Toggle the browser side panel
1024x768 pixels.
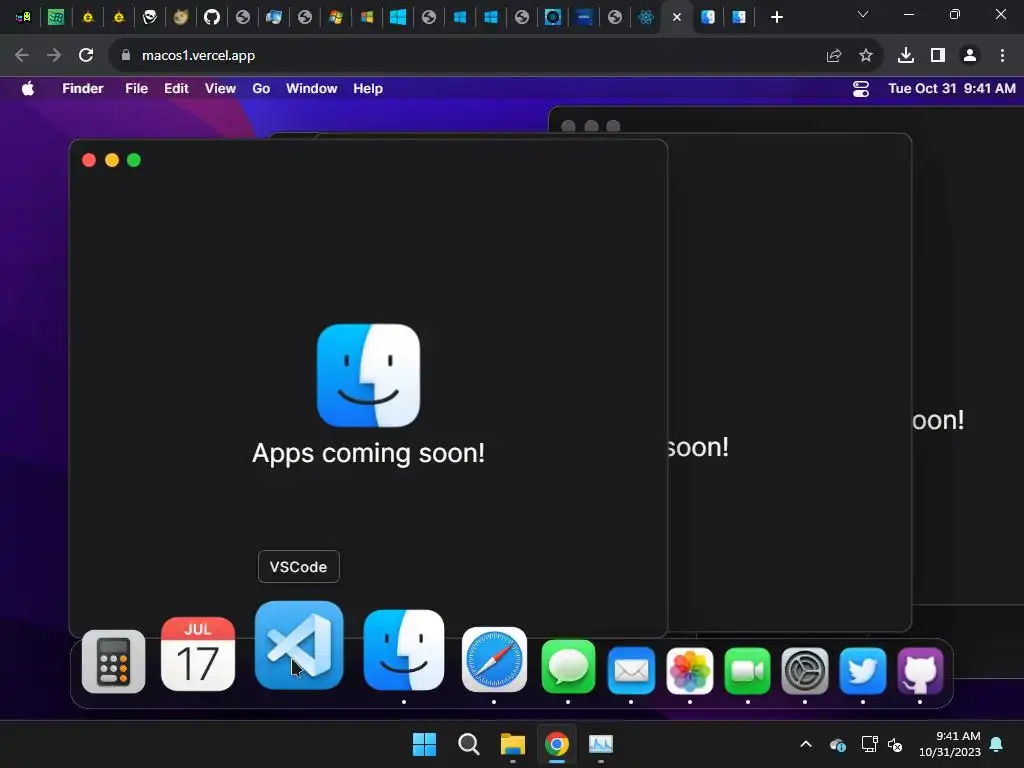[x=938, y=56]
